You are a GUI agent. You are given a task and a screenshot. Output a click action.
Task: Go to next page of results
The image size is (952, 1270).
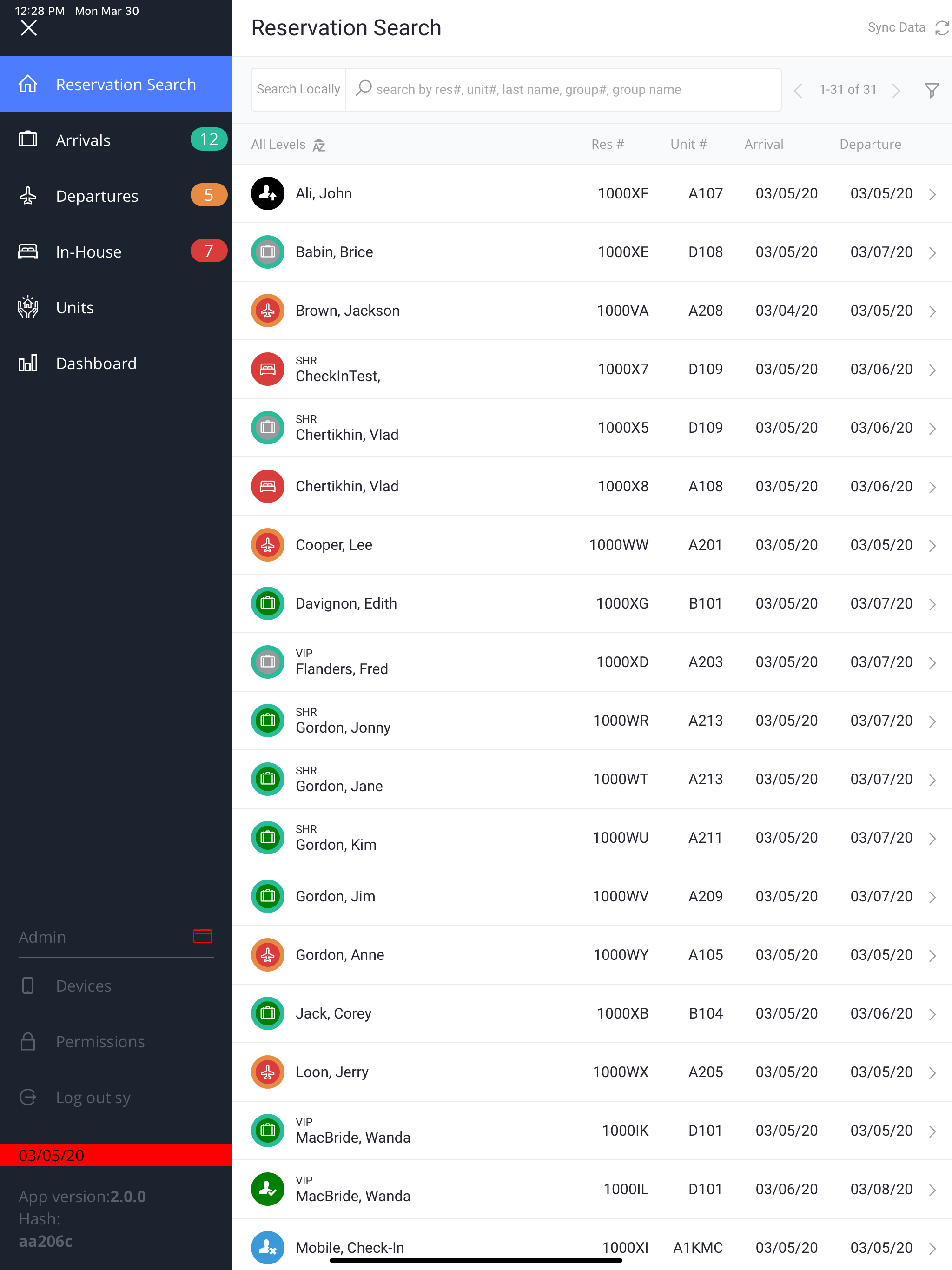tap(896, 90)
